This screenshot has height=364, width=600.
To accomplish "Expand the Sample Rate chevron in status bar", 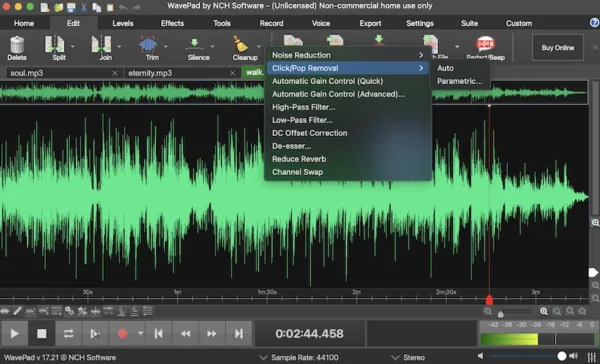I will [x=263, y=357].
